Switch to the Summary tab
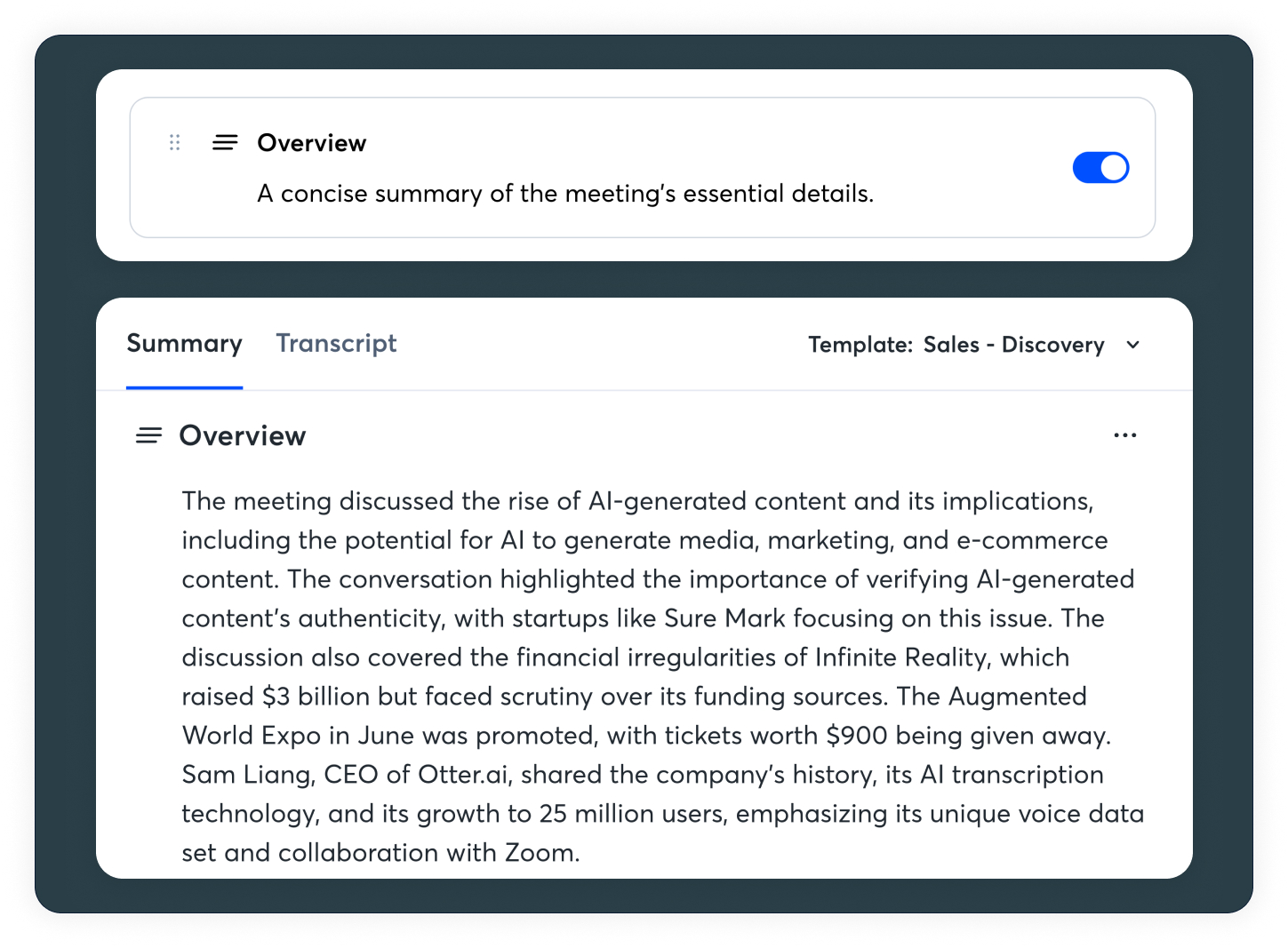This screenshot has height=948, width=1288. click(184, 344)
